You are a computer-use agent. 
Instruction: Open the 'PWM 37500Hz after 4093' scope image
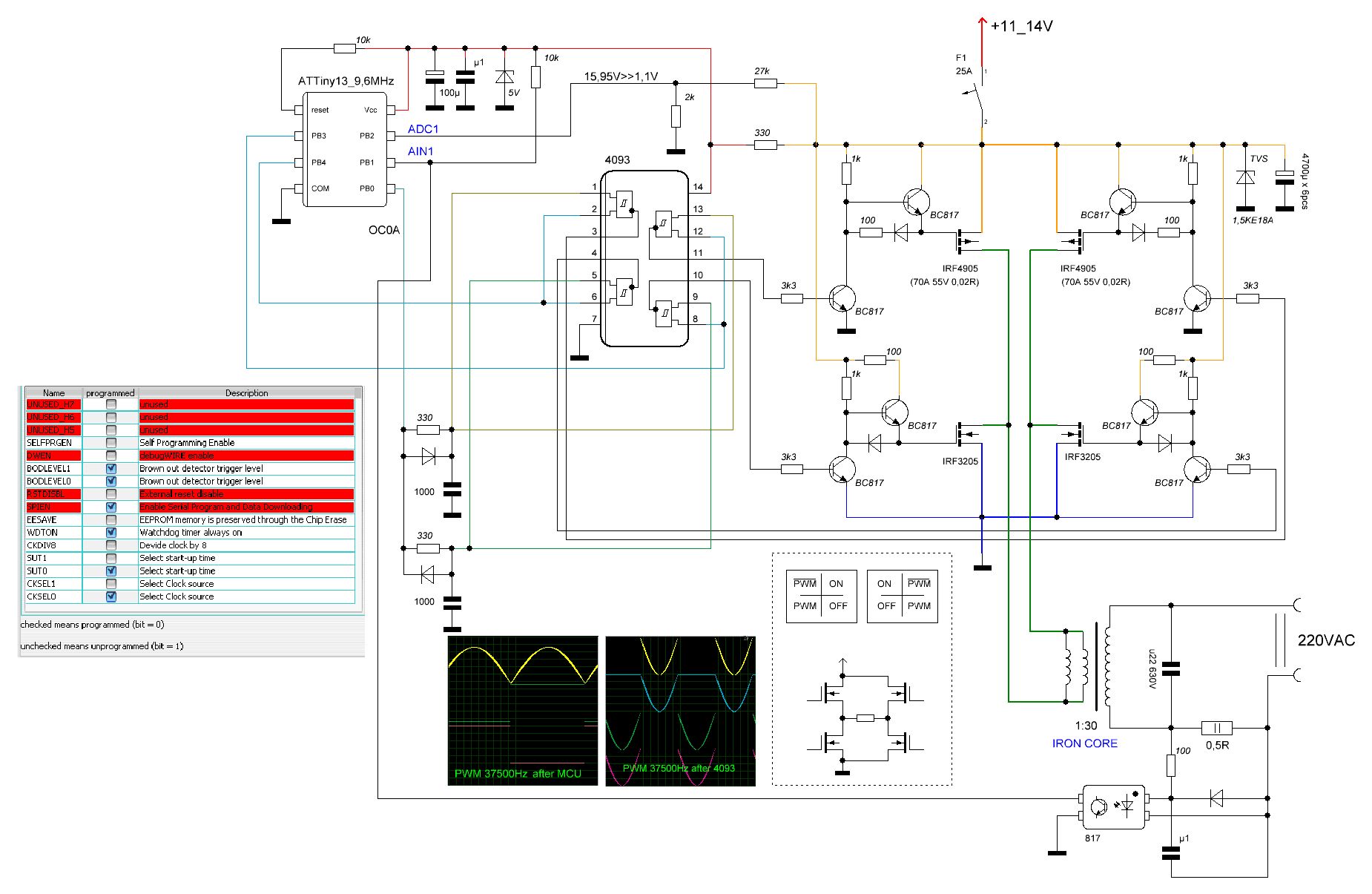681,711
